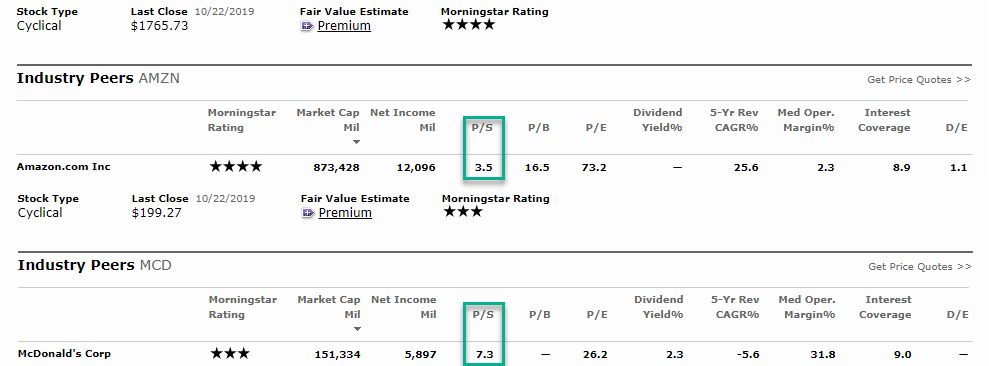Click Amazon's four-star Morningstar Rating at the top
Viewport: 989px width, 366px height.
[x=469, y=25]
